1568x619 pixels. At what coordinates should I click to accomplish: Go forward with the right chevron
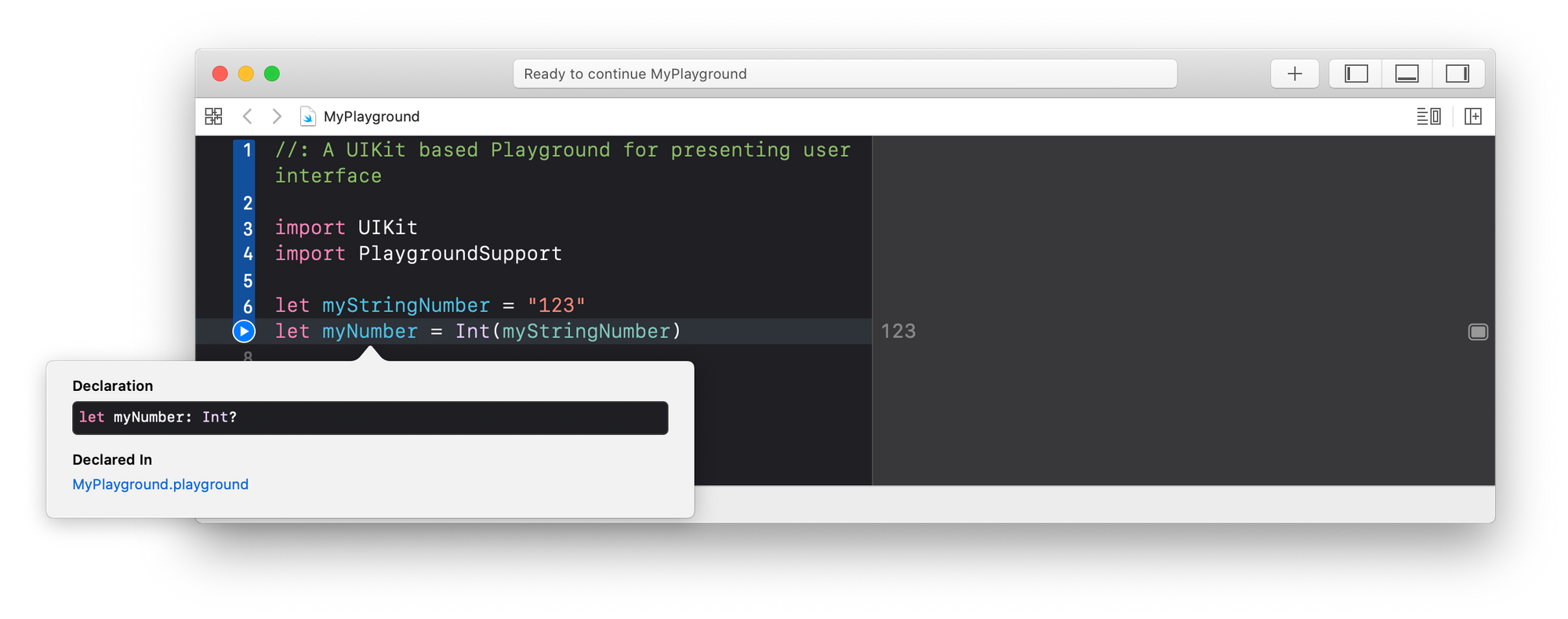coord(277,116)
